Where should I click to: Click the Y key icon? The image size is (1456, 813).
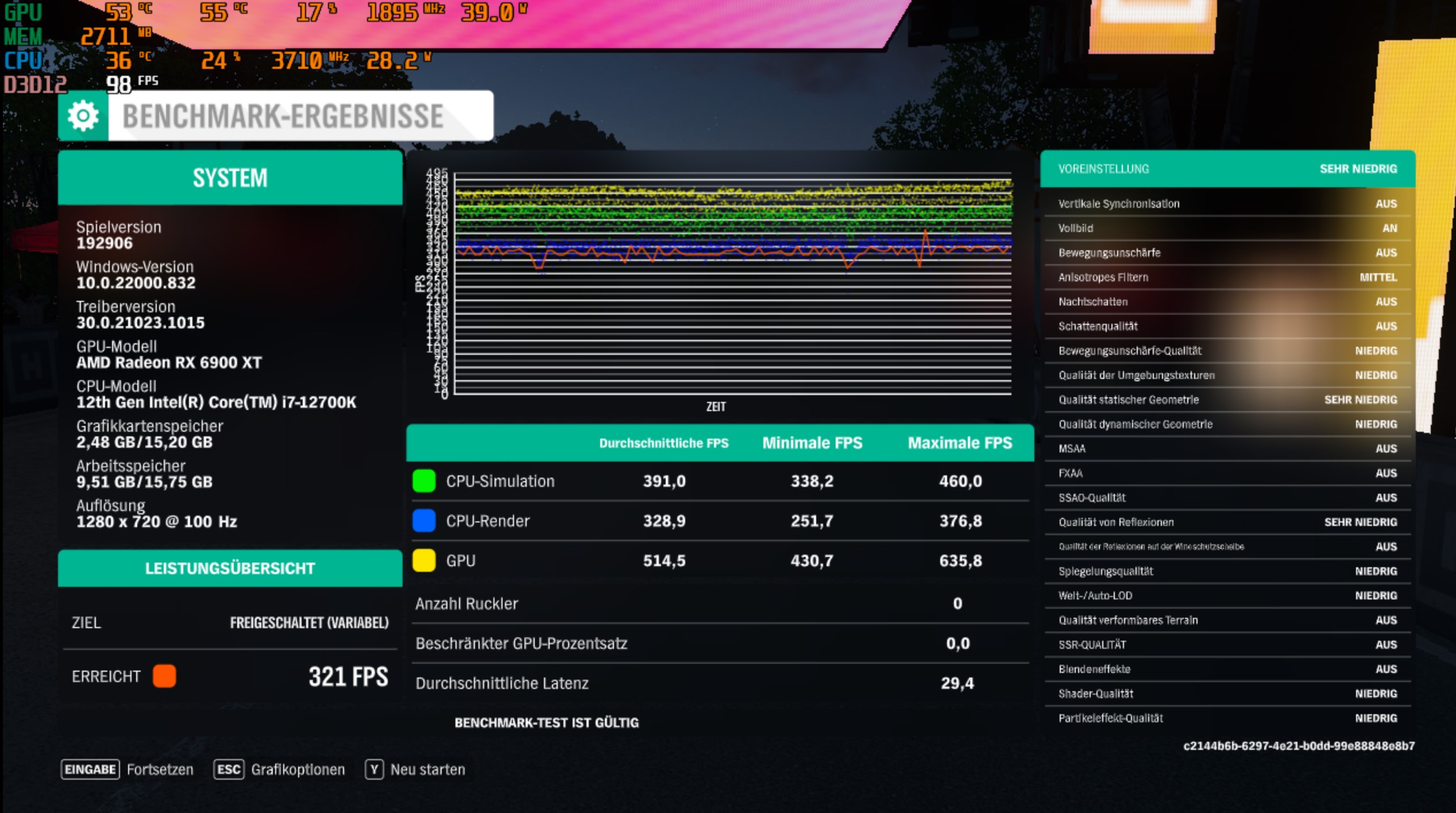[x=374, y=769]
